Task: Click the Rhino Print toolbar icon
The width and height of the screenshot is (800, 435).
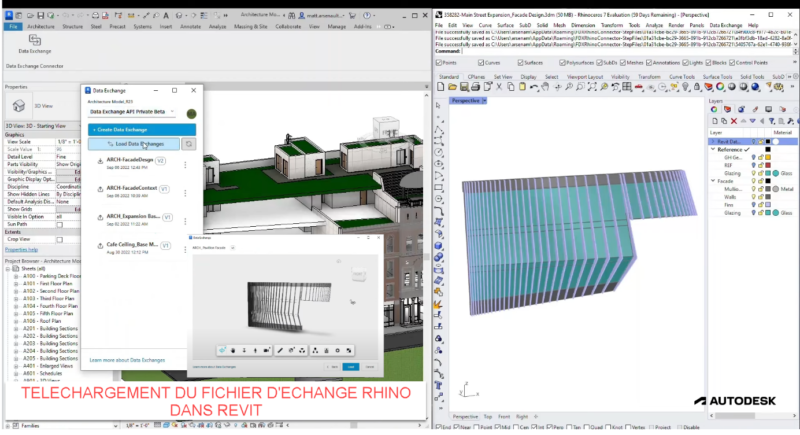Action: [x=475, y=89]
